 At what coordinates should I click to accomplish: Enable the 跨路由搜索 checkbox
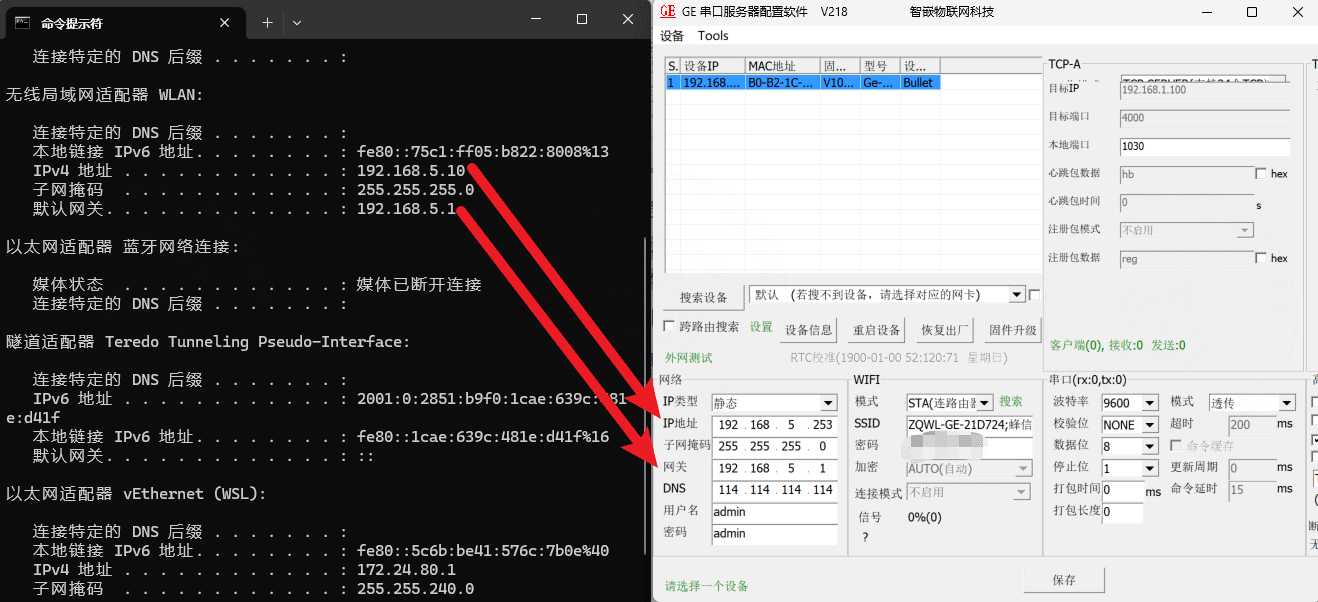click(x=670, y=326)
